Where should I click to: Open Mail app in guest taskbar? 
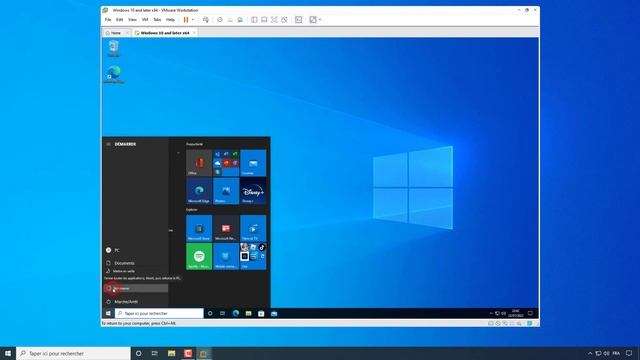(274, 313)
